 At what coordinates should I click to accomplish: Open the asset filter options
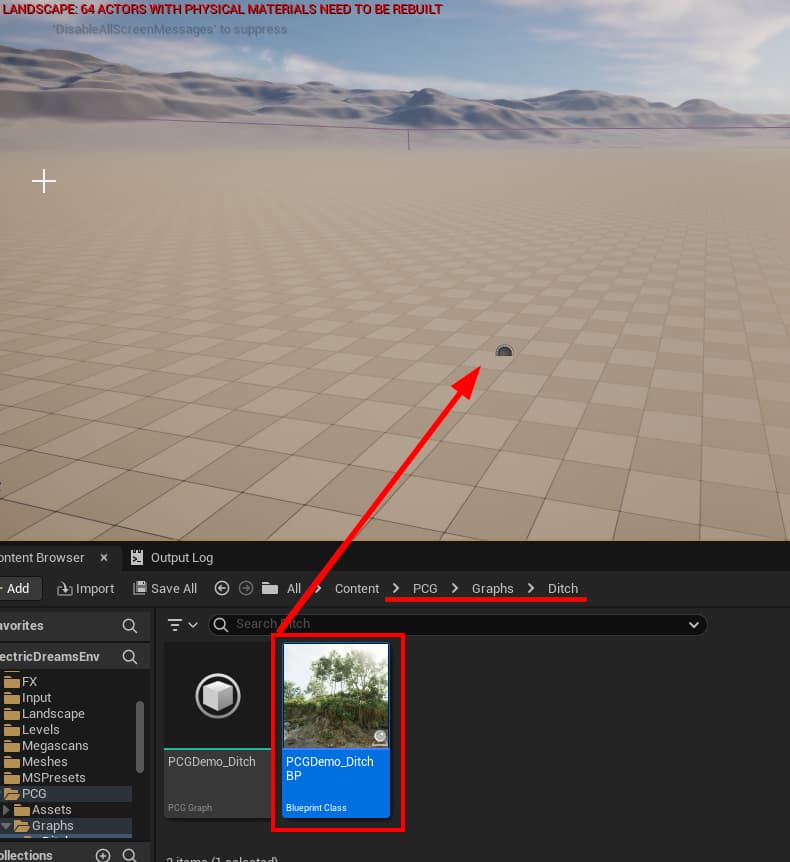coord(182,625)
